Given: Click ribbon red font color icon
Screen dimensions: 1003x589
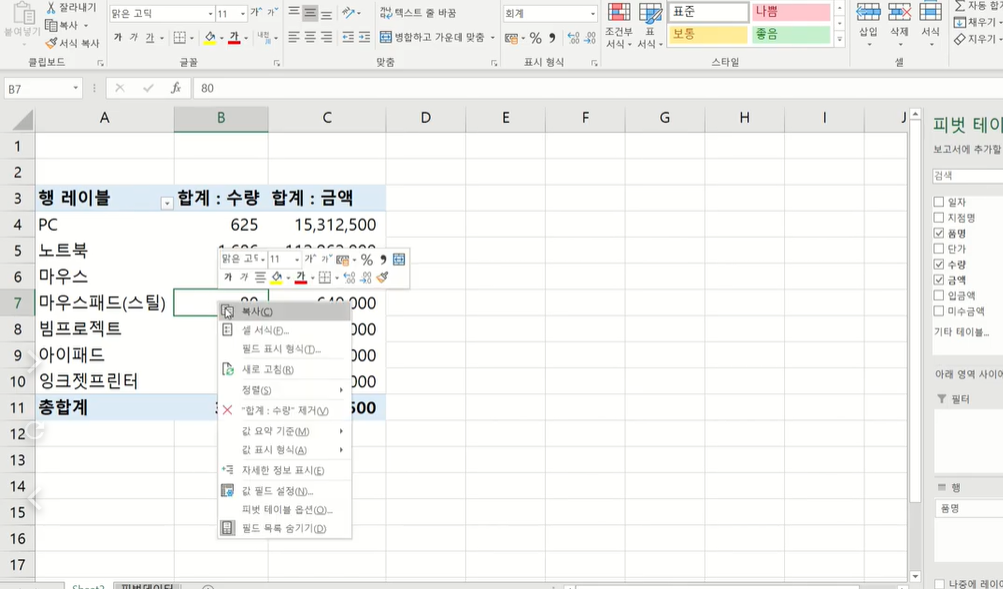Looking at the screenshot, I should [x=234, y=38].
